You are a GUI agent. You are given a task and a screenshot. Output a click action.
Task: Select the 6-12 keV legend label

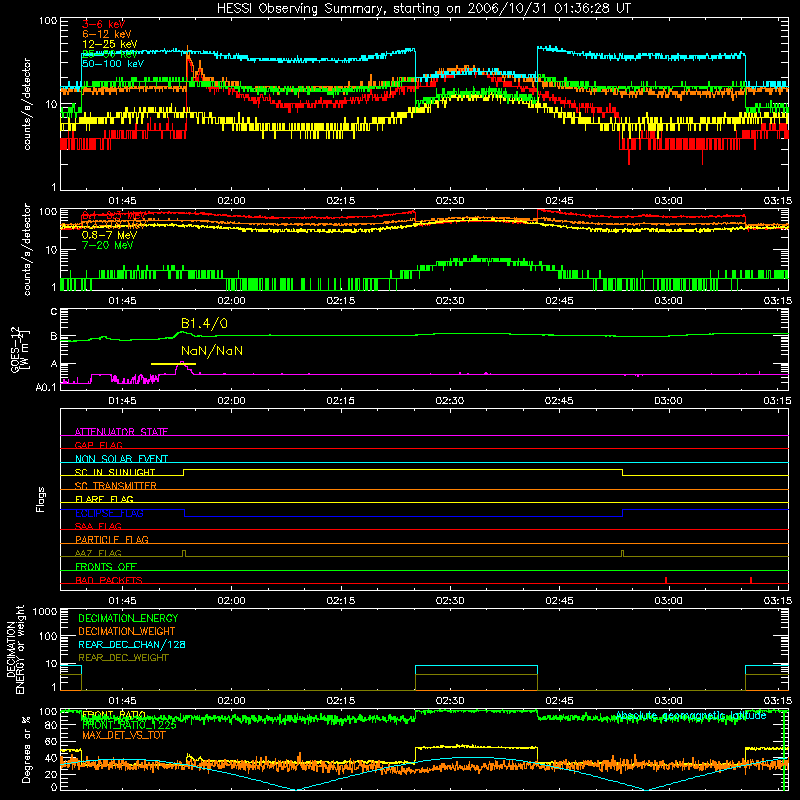107,34
